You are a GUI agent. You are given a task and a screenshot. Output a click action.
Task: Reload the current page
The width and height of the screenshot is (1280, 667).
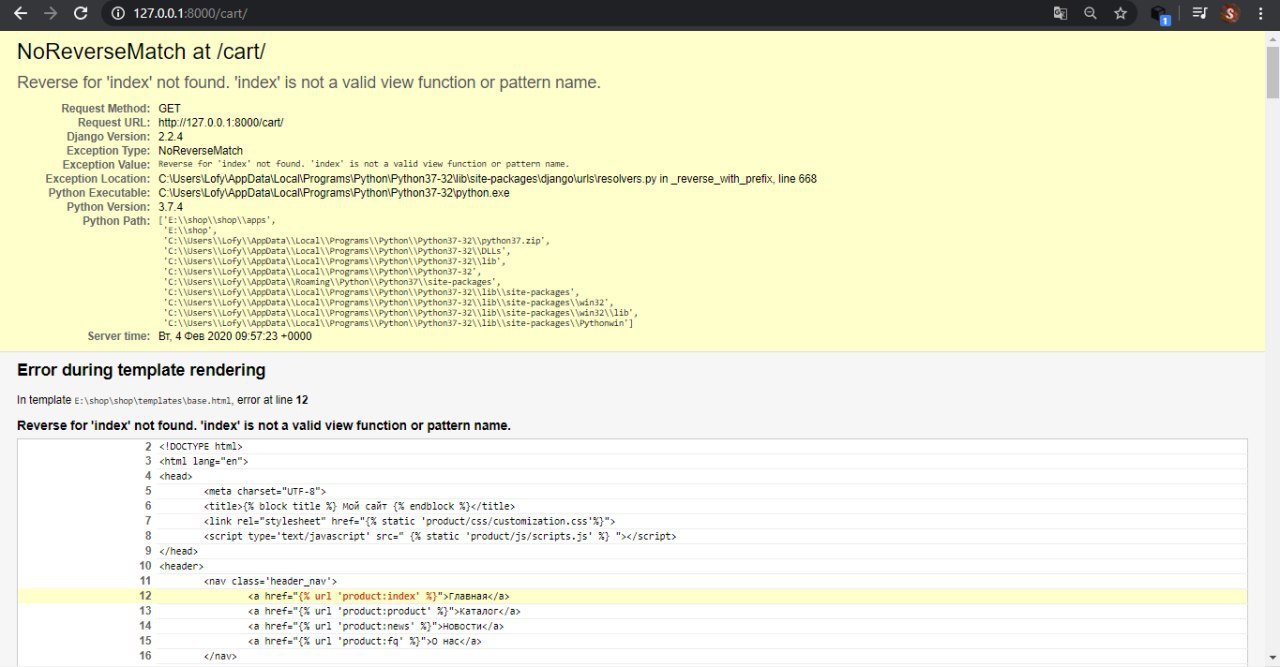pyautogui.click(x=81, y=13)
